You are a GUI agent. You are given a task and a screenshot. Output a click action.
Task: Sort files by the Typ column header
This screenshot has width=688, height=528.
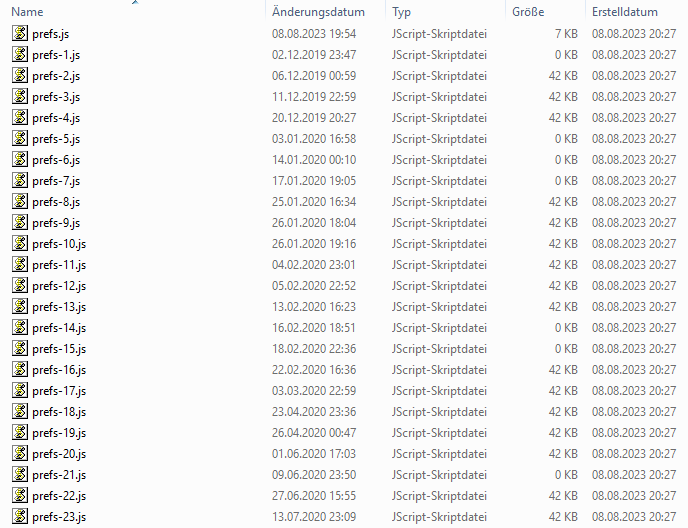coord(401,12)
